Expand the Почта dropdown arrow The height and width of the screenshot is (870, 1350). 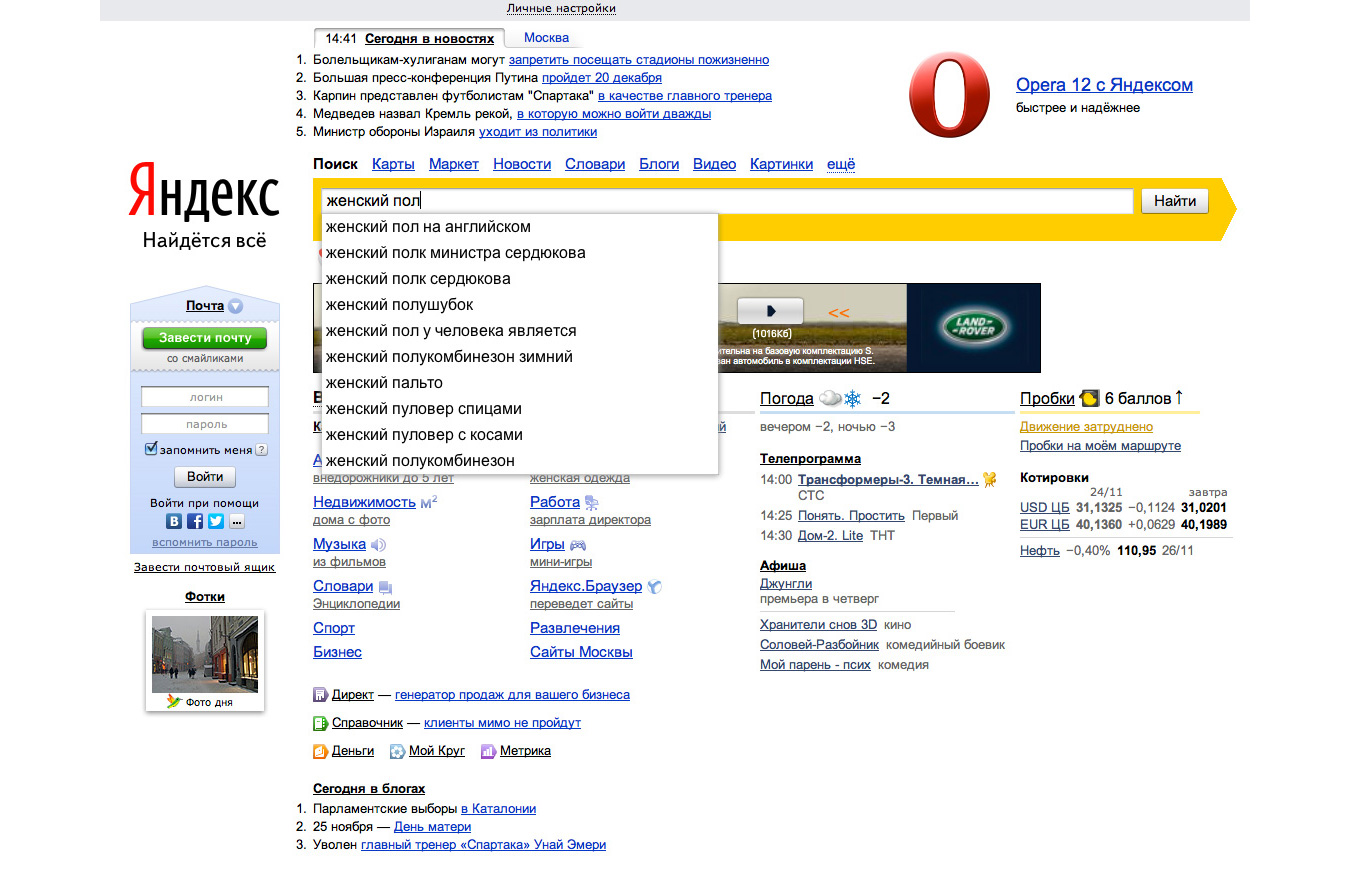tap(235, 306)
